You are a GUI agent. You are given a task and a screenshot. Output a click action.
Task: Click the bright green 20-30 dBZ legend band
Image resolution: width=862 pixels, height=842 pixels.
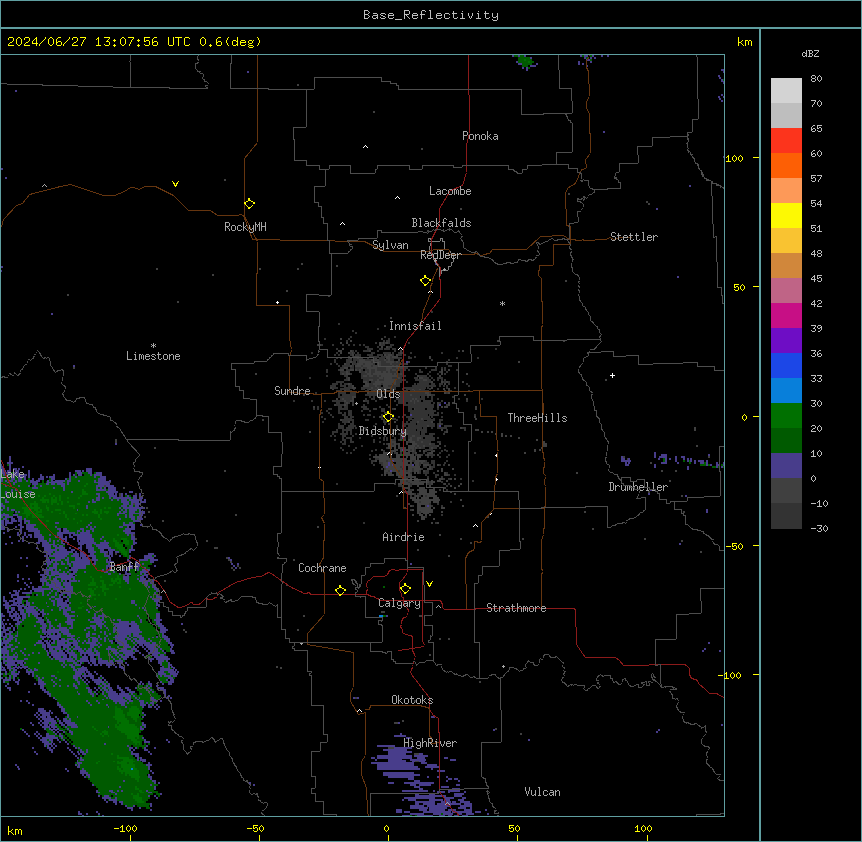pyautogui.click(x=786, y=416)
